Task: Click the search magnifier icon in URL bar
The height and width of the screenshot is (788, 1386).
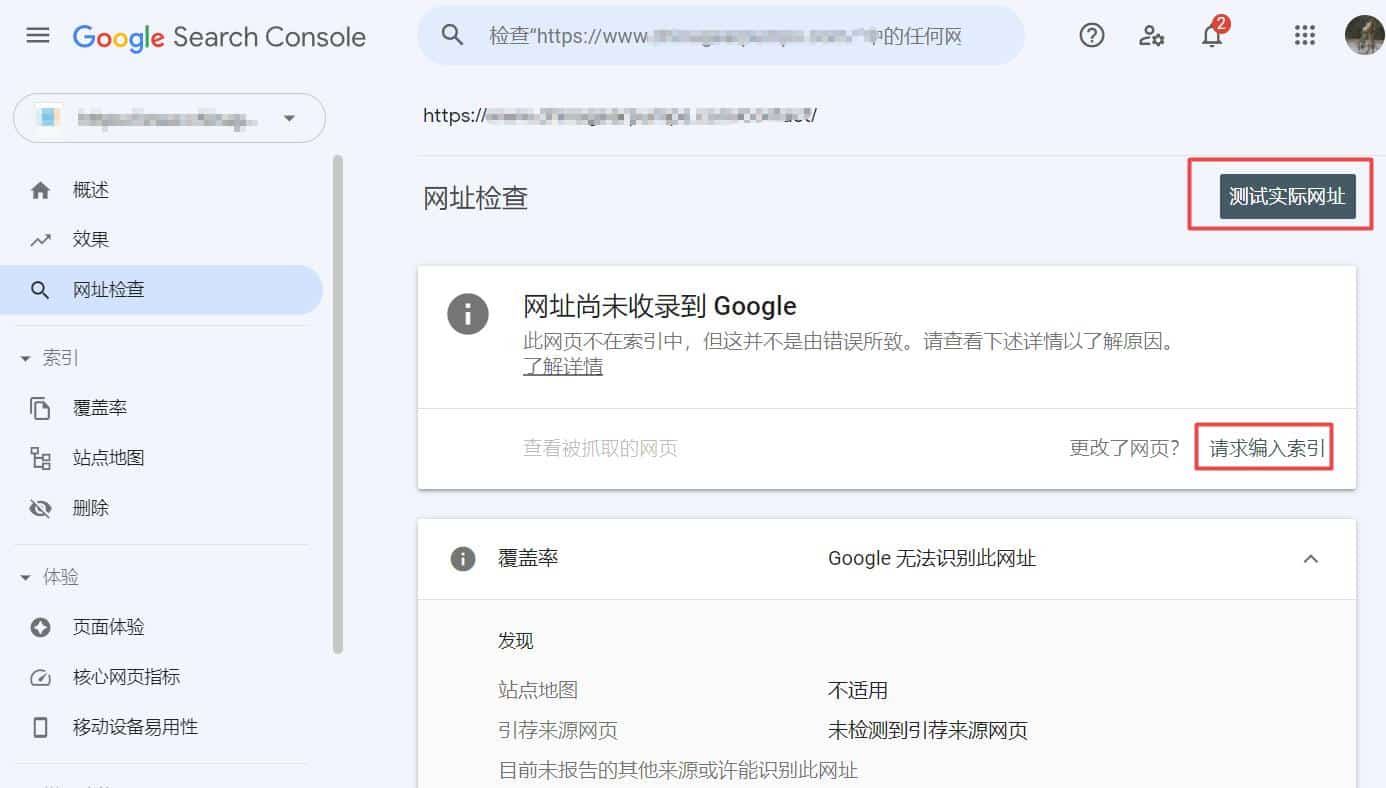Action: 453,36
